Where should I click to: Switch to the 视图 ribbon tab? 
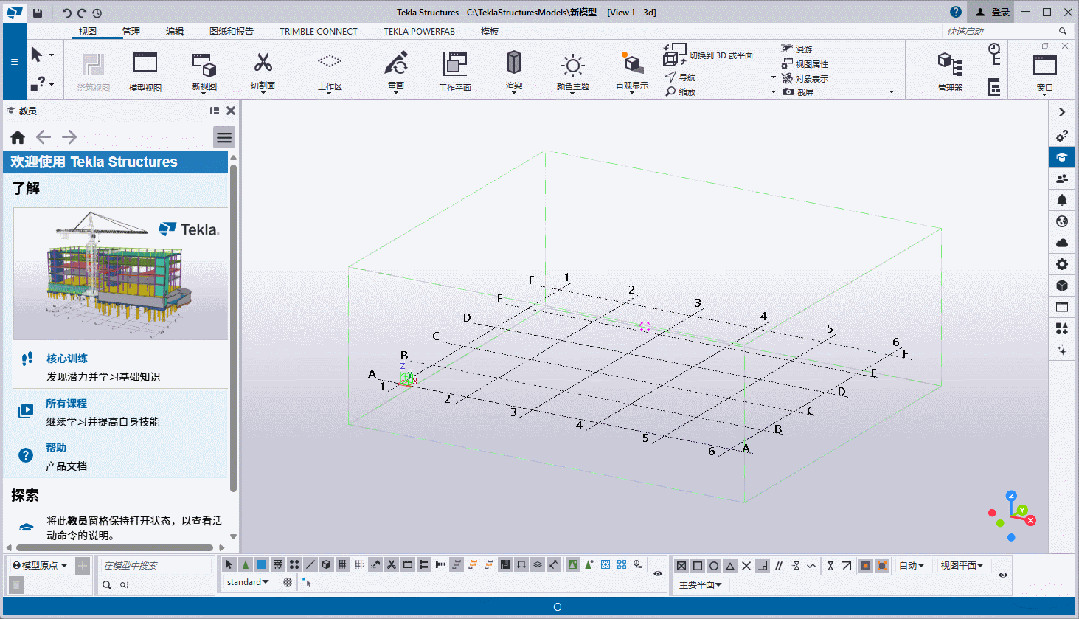(88, 31)
